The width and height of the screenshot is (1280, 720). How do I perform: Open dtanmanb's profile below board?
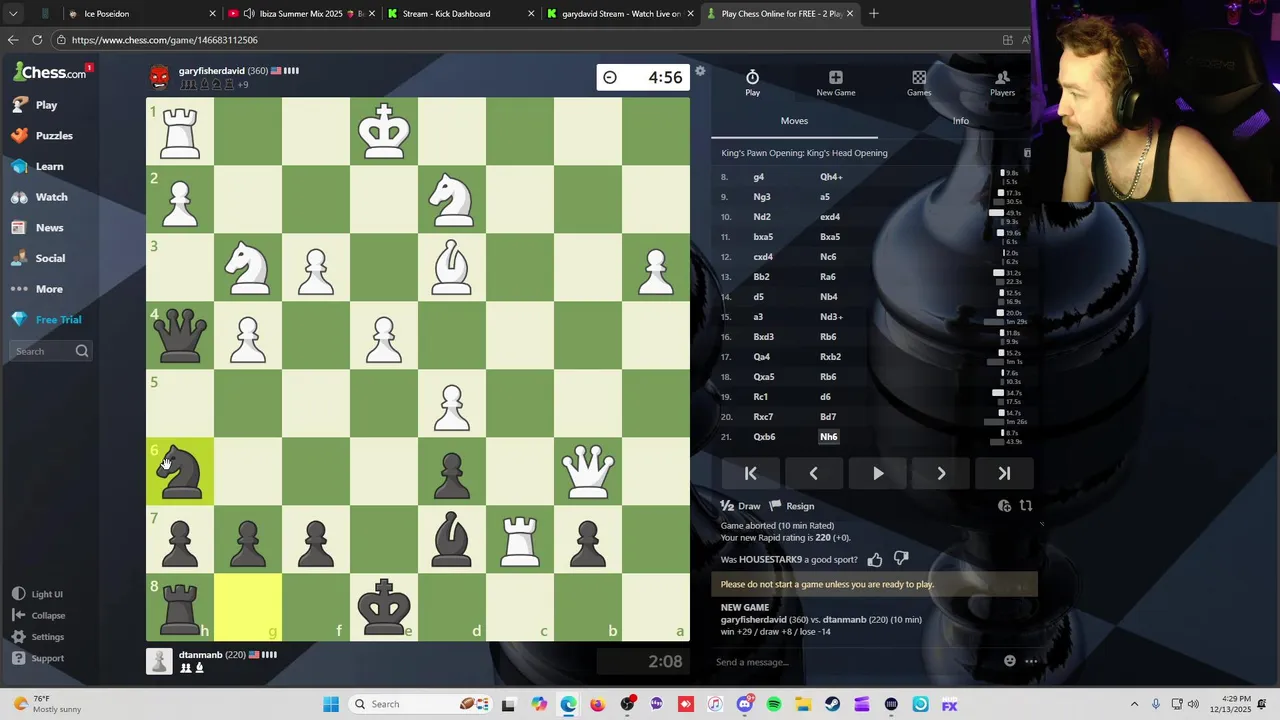(200, 655)
